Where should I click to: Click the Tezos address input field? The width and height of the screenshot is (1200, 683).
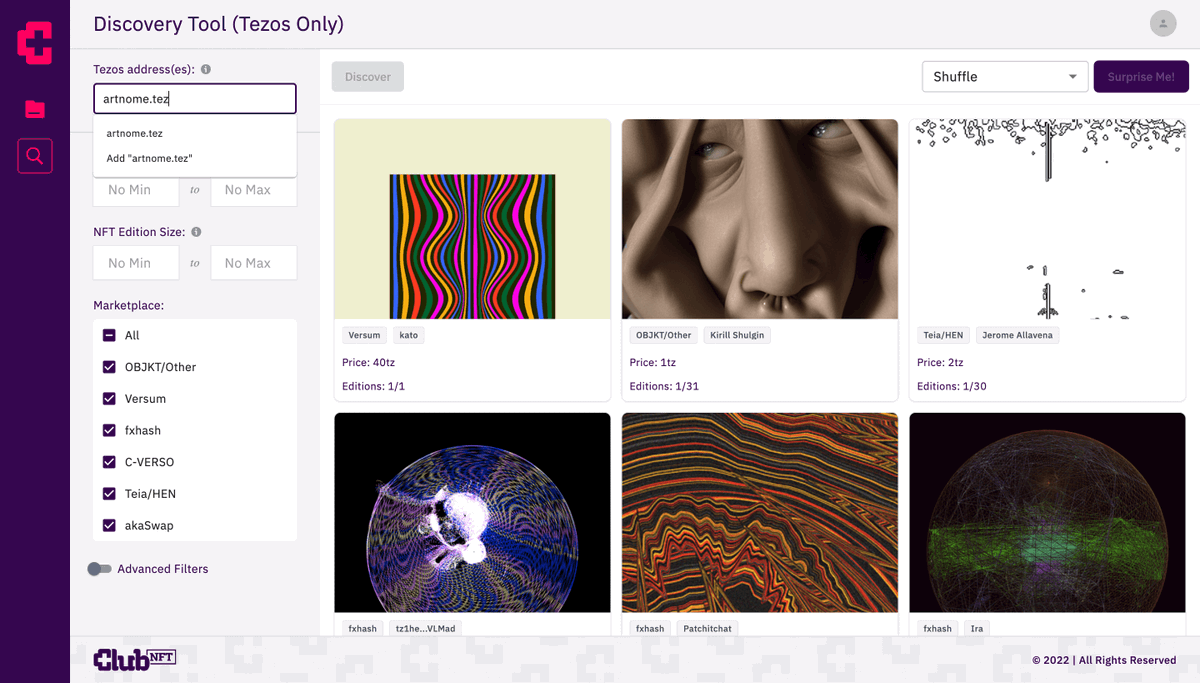195,99
